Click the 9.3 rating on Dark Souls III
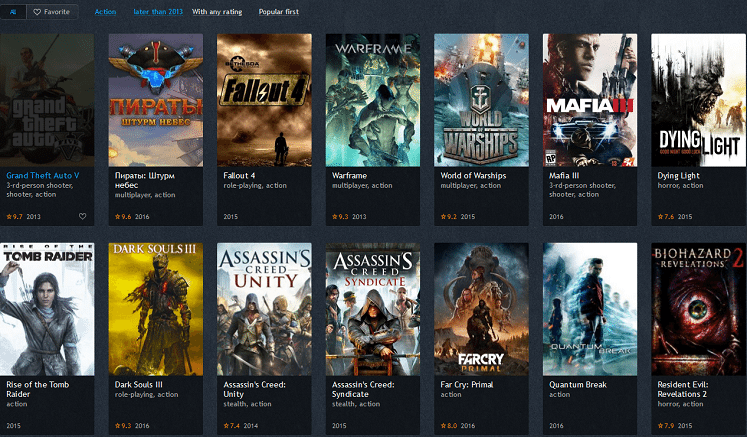 pos(123,426)
